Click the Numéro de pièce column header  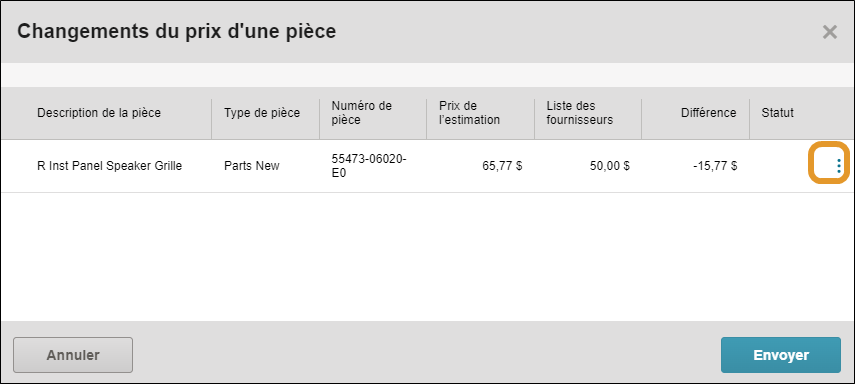click(362, 113)
